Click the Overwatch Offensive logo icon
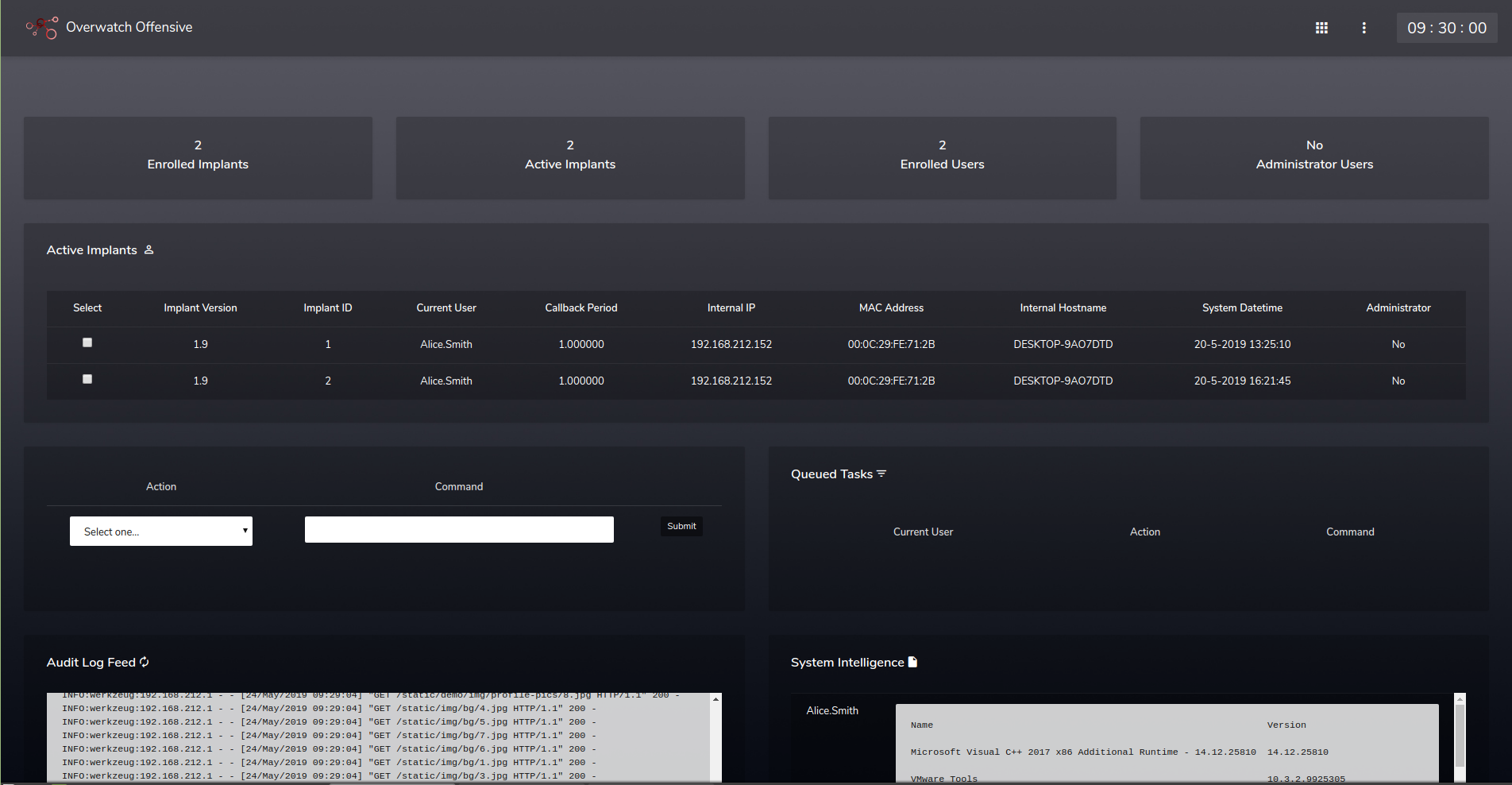Viewport: 1512px width, 785px height. 42,28
